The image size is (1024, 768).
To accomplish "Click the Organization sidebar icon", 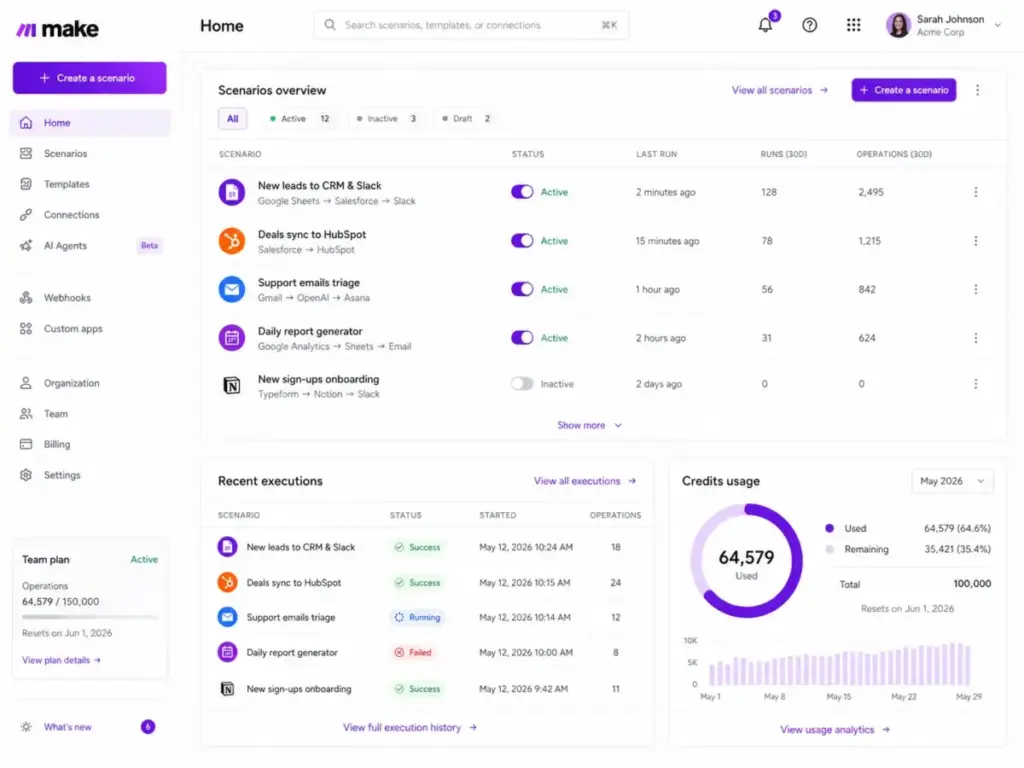I will pos(26,383).
